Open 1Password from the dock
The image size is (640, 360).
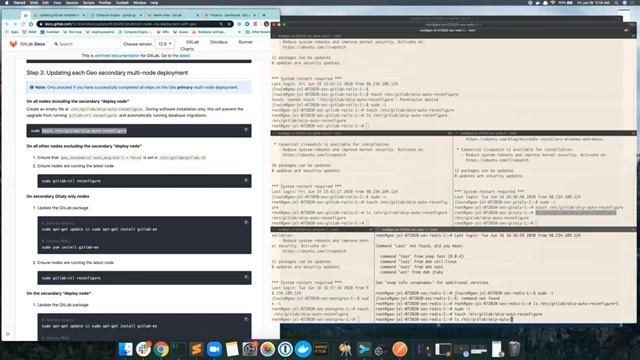point(285,349)
